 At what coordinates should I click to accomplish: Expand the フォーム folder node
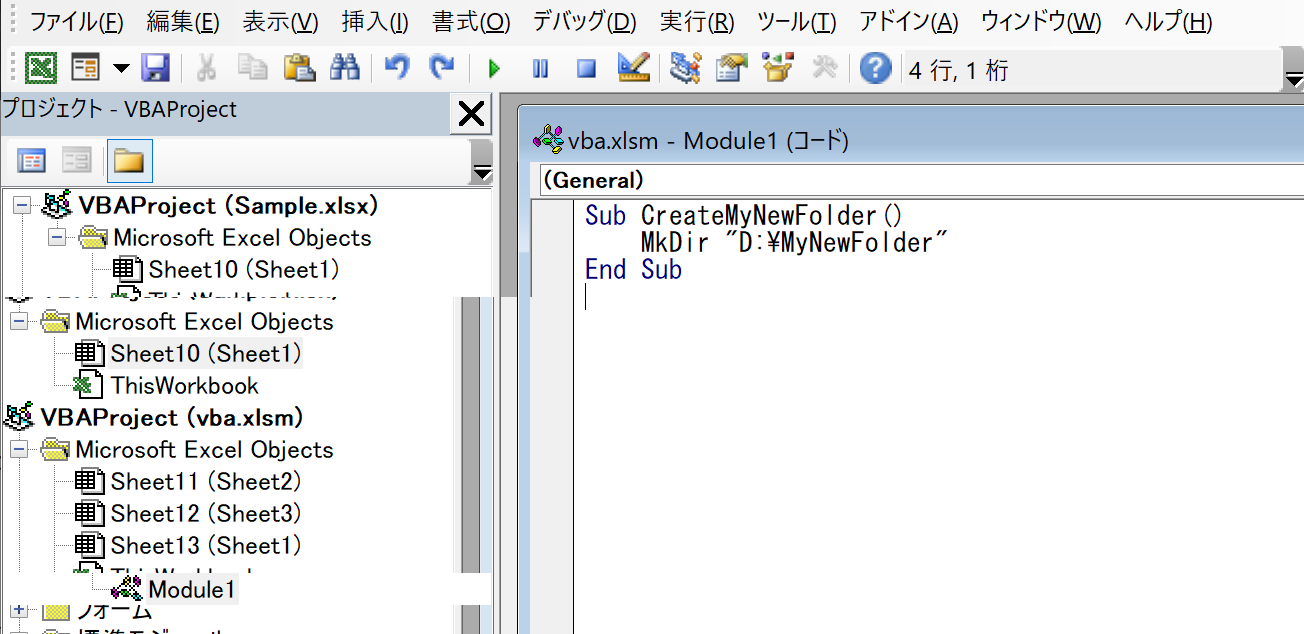point(19,610)
